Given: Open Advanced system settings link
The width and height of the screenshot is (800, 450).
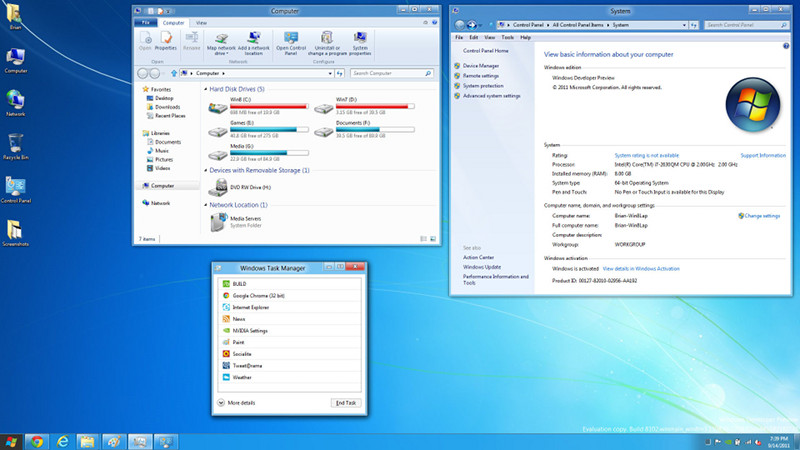Looking at the screenshot, I should click(x=491, y=96).
